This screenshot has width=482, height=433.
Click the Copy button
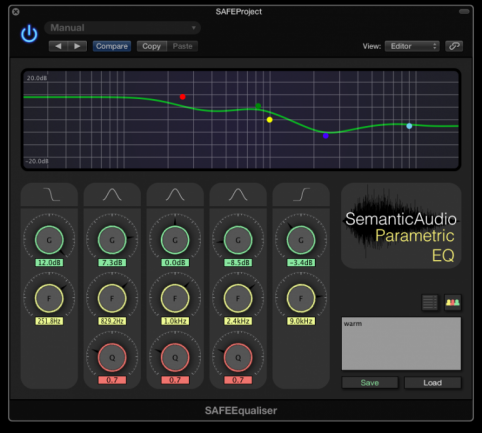click(152, 46)
